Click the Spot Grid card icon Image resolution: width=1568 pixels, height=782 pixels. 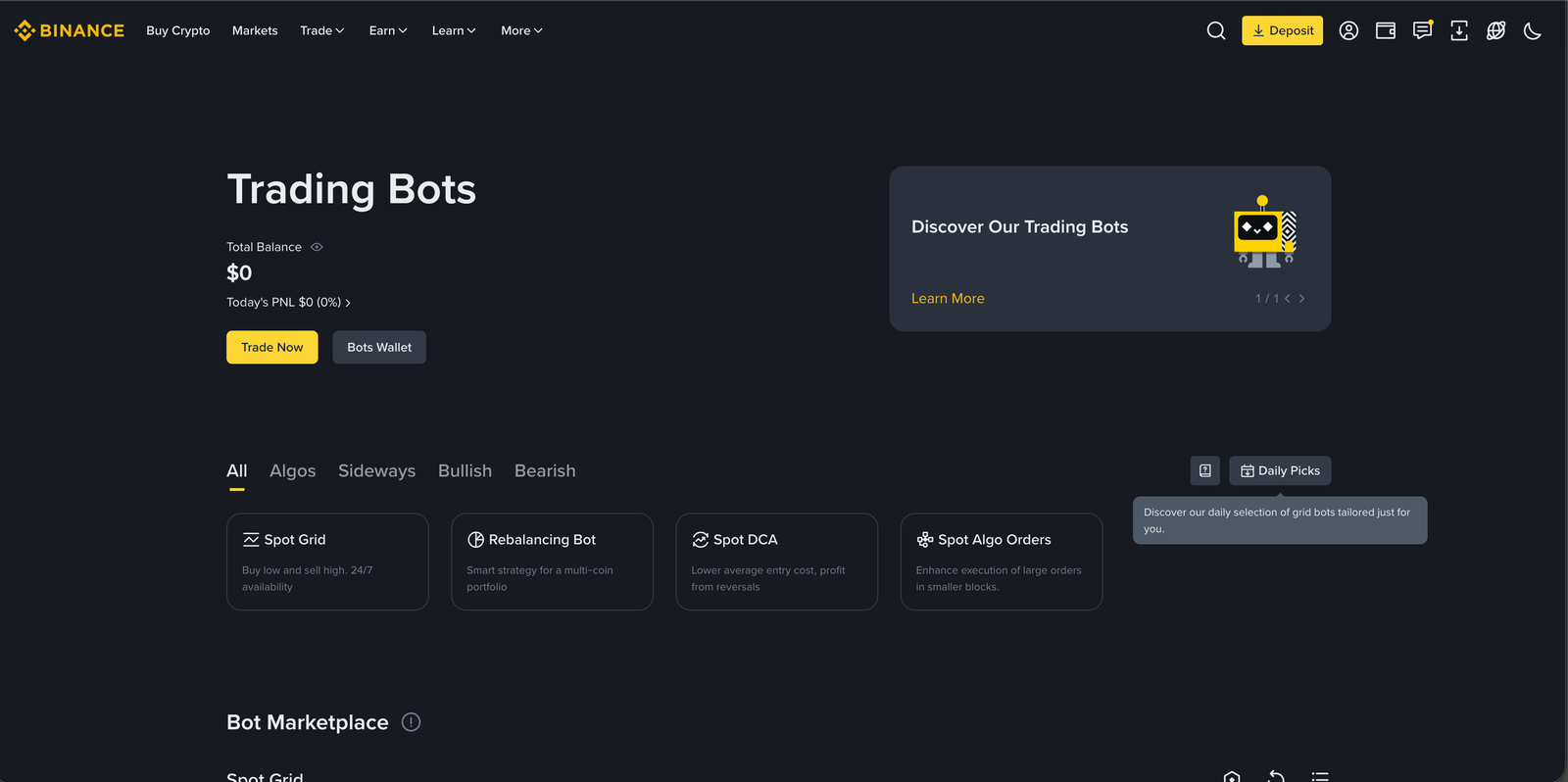[x=251, y=540]
